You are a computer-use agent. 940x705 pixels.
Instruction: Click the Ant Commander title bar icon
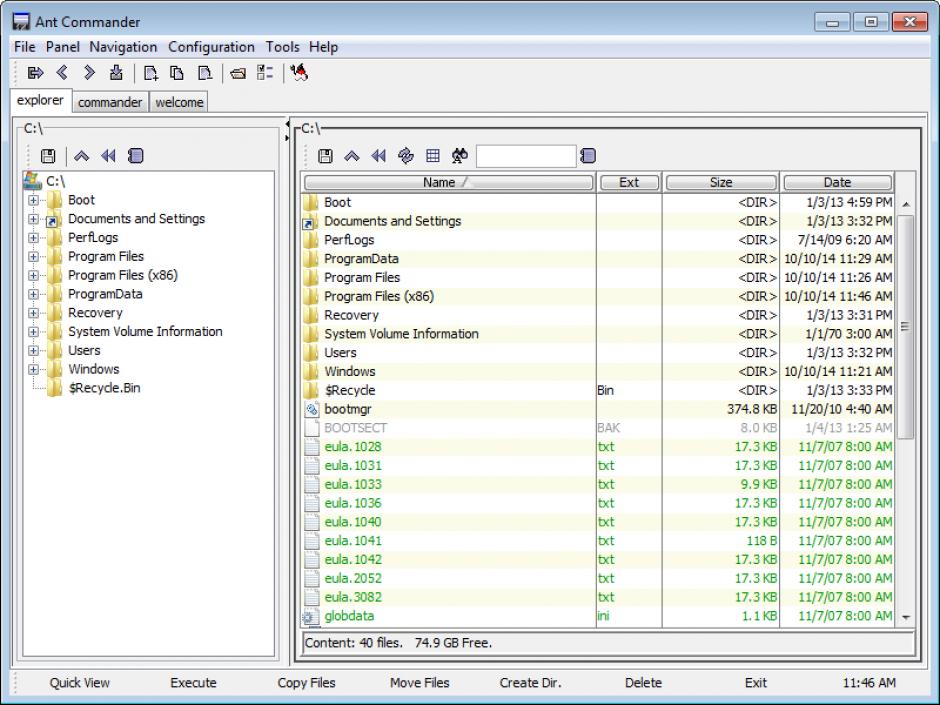pyautogui.click(x=21, y=22)
